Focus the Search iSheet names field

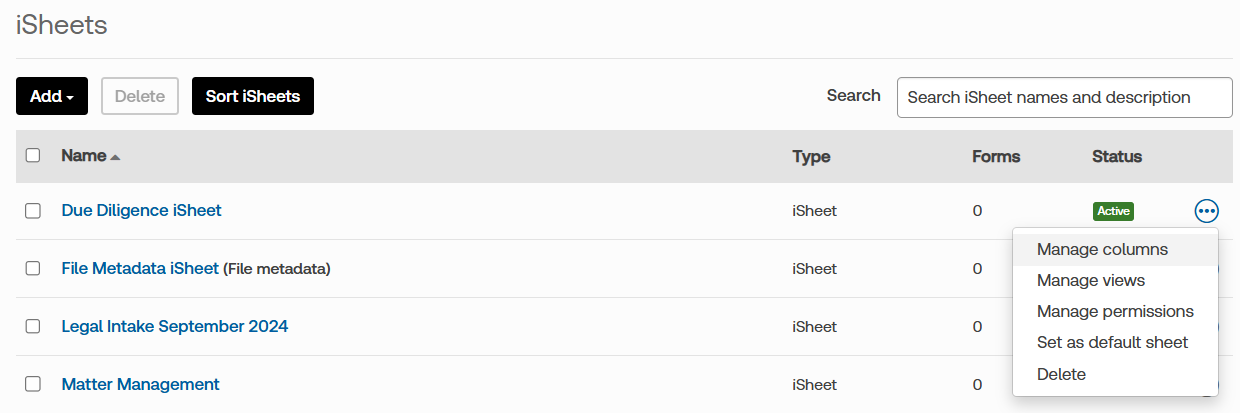[x=1064, y=98]
